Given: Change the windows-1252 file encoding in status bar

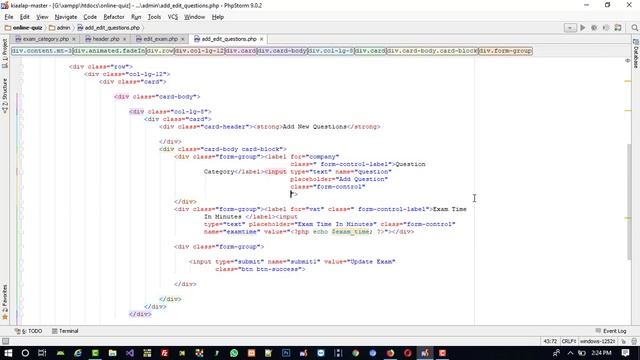Looking at the screenshot, I should (598, 341).
